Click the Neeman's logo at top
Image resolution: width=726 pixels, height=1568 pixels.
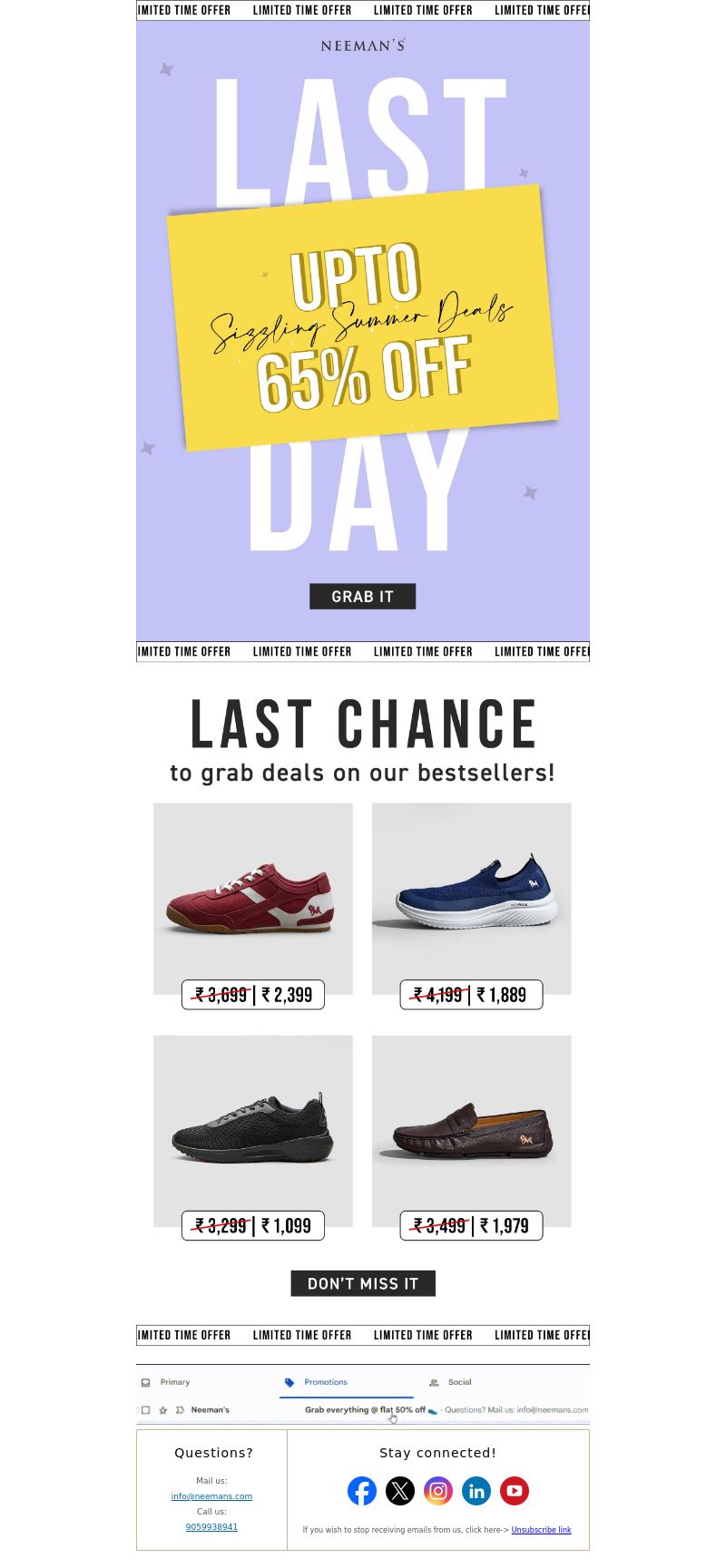tap(363, 44)
